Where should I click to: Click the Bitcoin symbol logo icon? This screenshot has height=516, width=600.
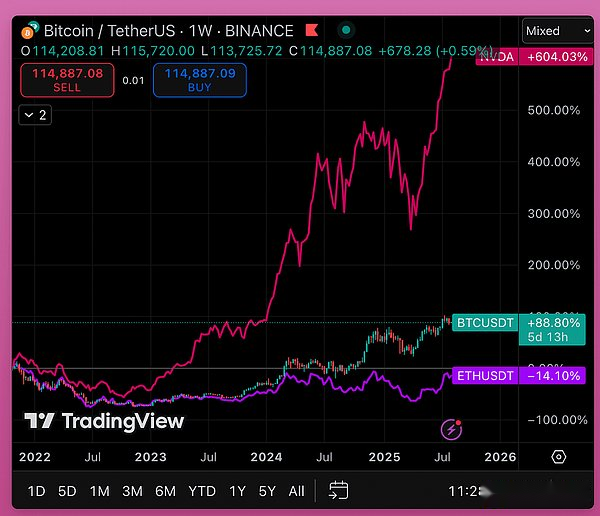point(29,31)
